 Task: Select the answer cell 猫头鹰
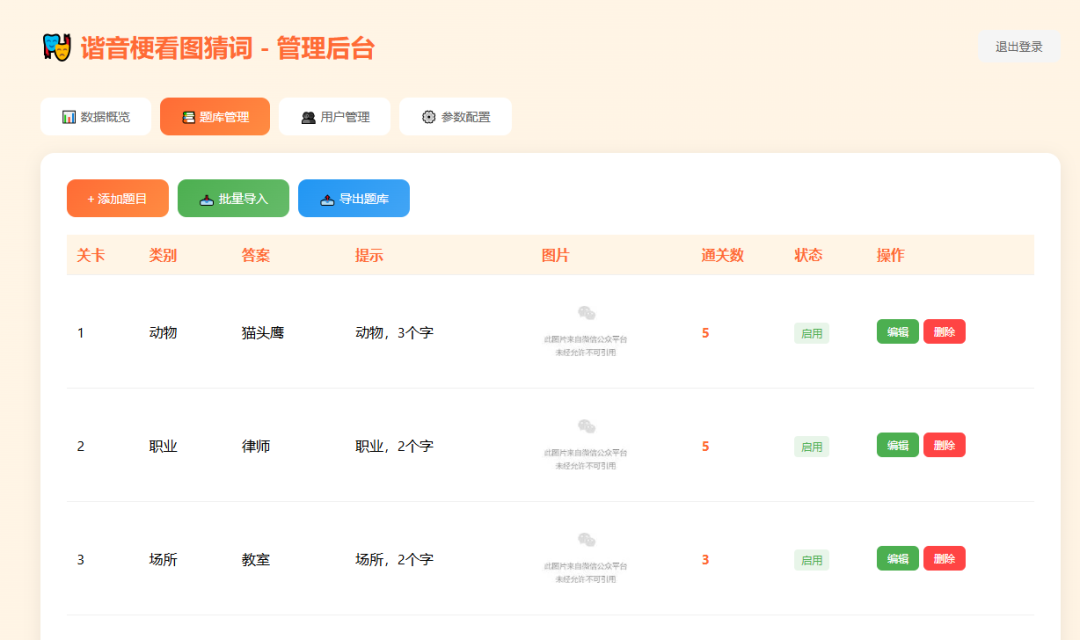coord(263,333)
